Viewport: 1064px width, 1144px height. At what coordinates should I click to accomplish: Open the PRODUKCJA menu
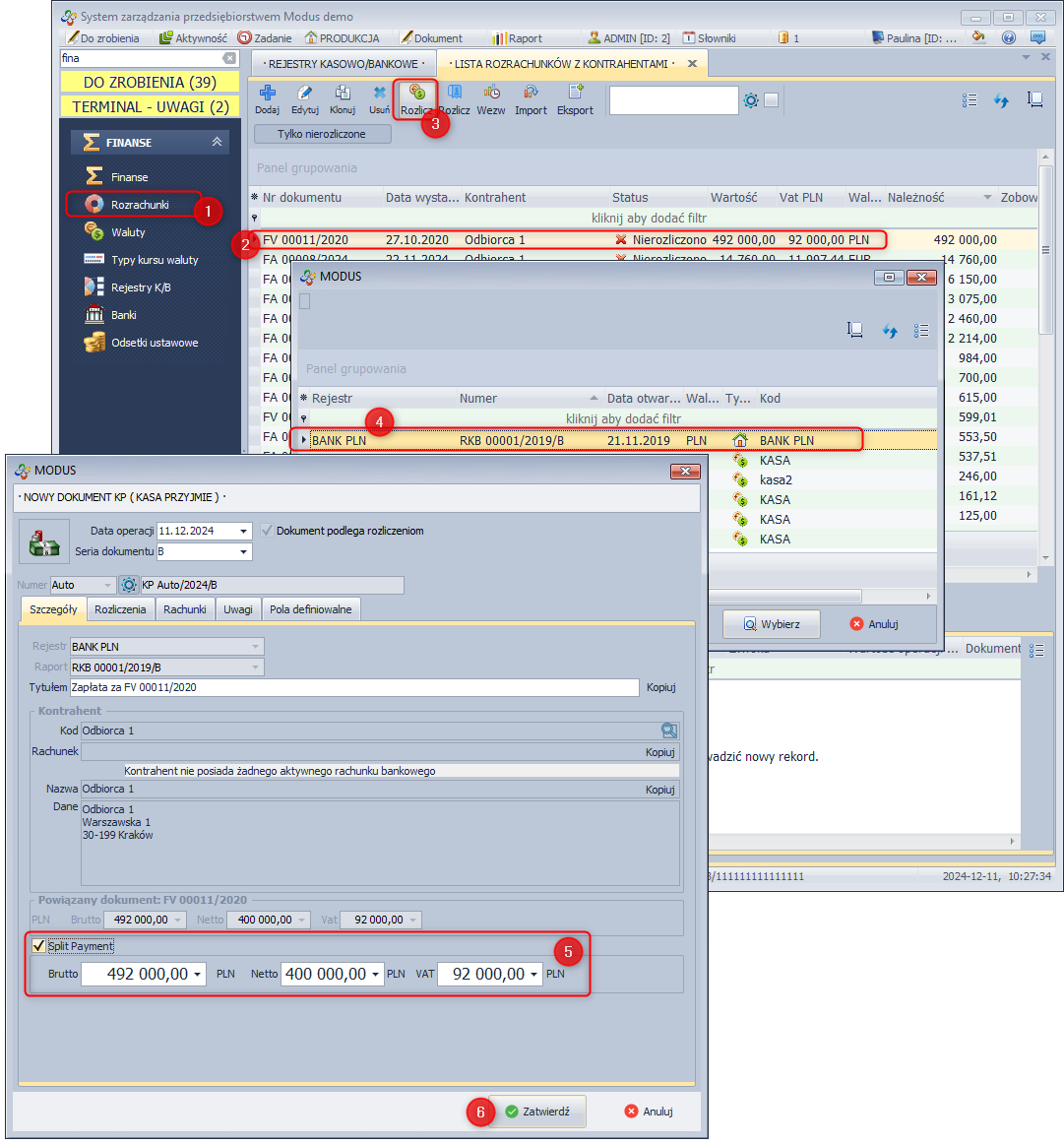pyautogui.click(x=342, y=38)
